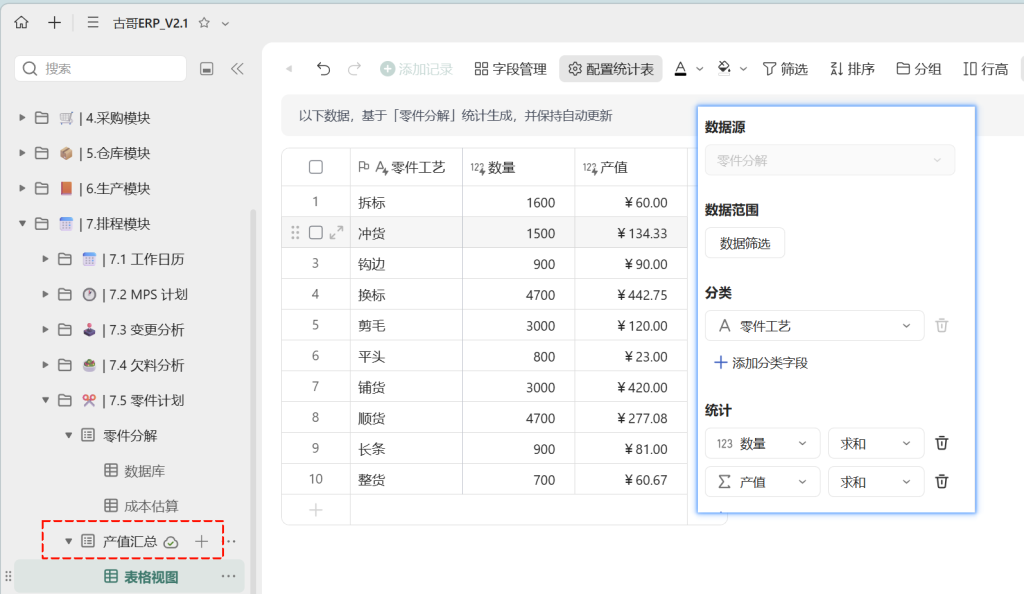Open the 求和 dropdown for 数量
Viewport: 1024px width, 594px height.
tap(876, 444)
